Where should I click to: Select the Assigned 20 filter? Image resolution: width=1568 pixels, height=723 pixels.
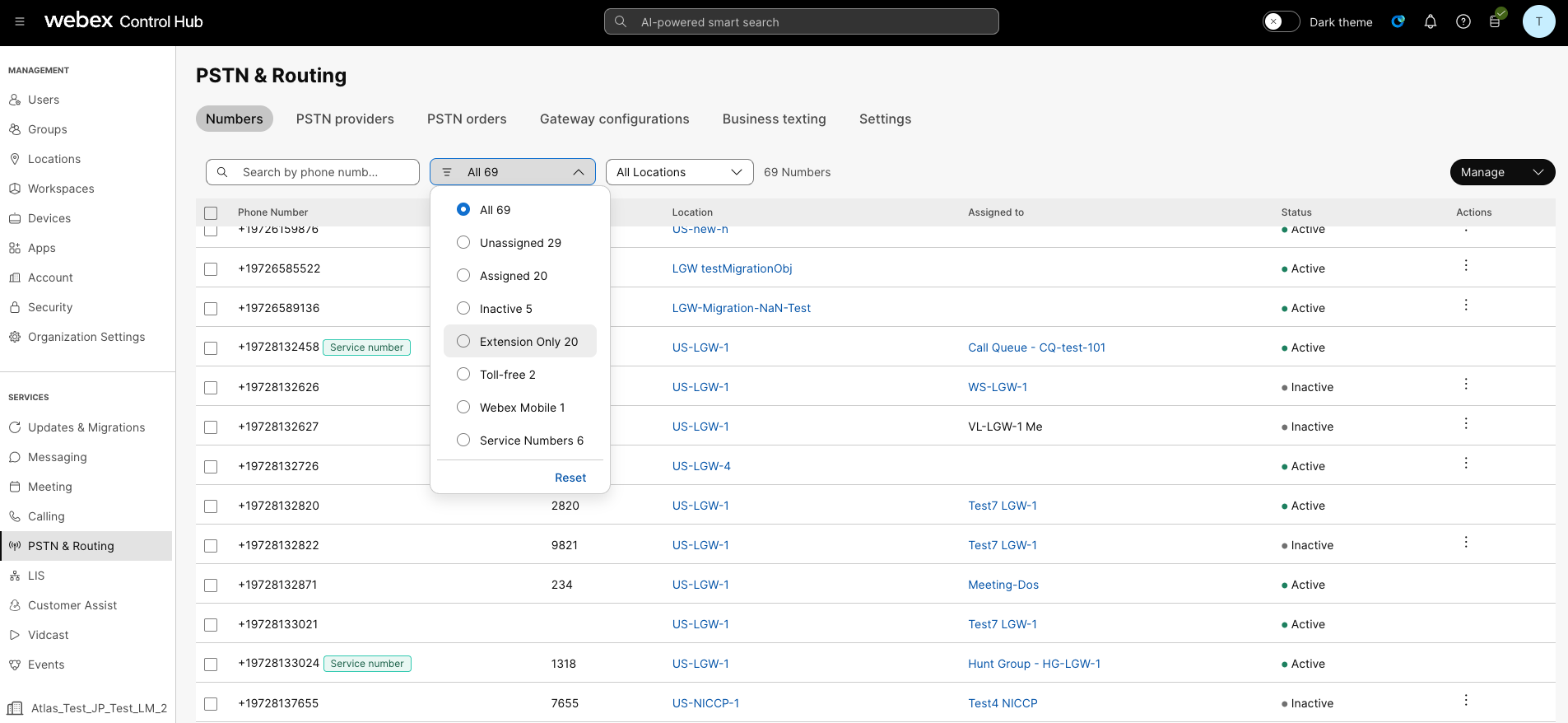click(x=520, y=276)
